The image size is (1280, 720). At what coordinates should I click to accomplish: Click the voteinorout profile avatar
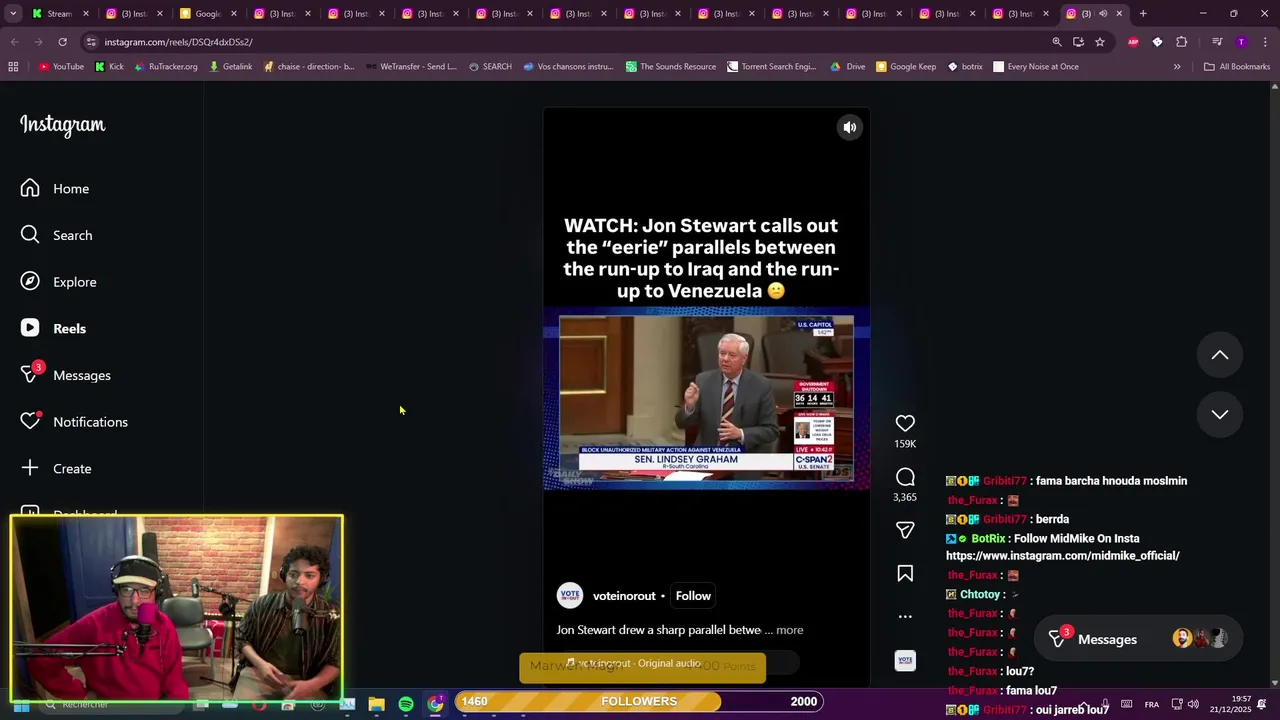click(570, 596)
